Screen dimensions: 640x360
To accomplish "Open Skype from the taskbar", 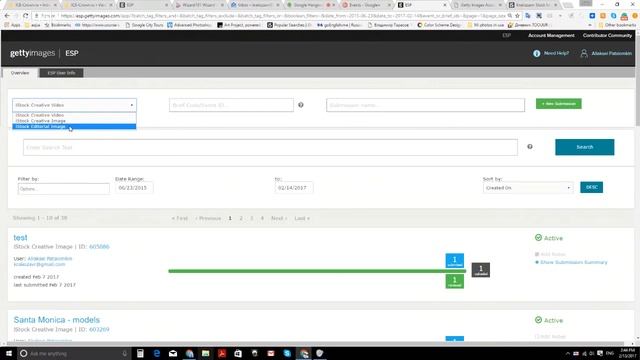I will point(287,353).
